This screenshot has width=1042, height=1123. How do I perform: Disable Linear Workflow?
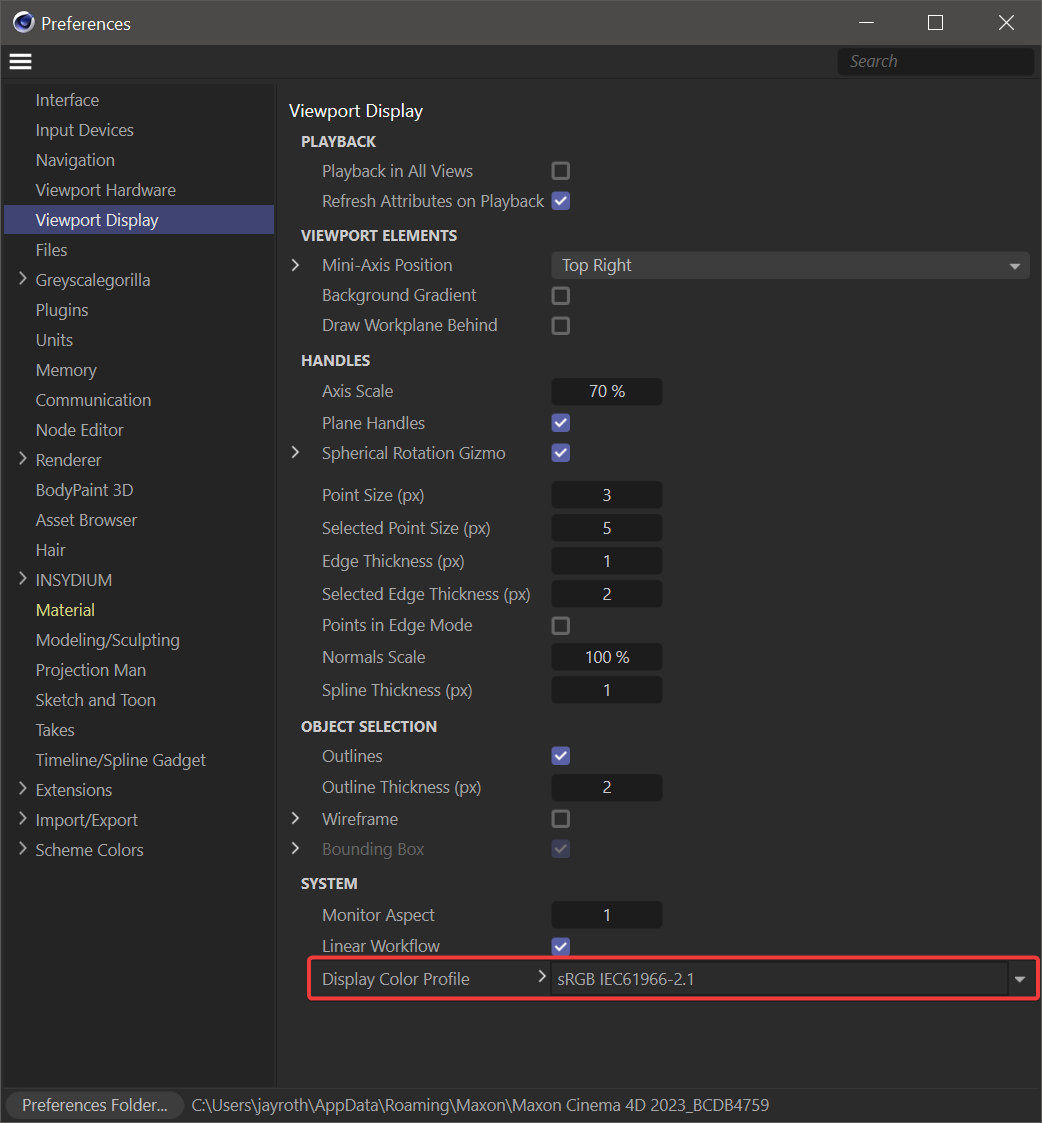(560, 946)
